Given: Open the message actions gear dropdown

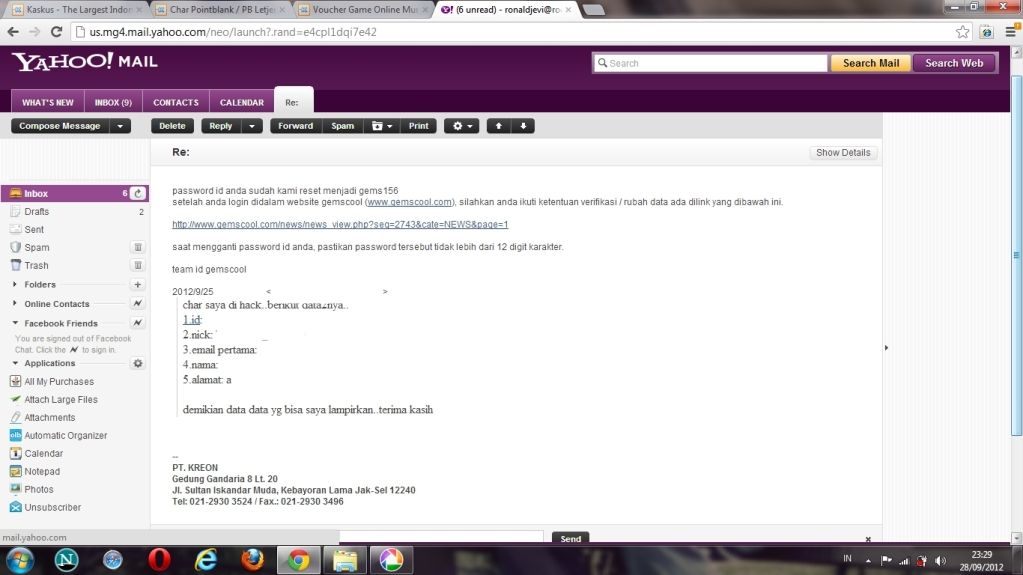Looking at the screenshot, I should coord(462,126).
